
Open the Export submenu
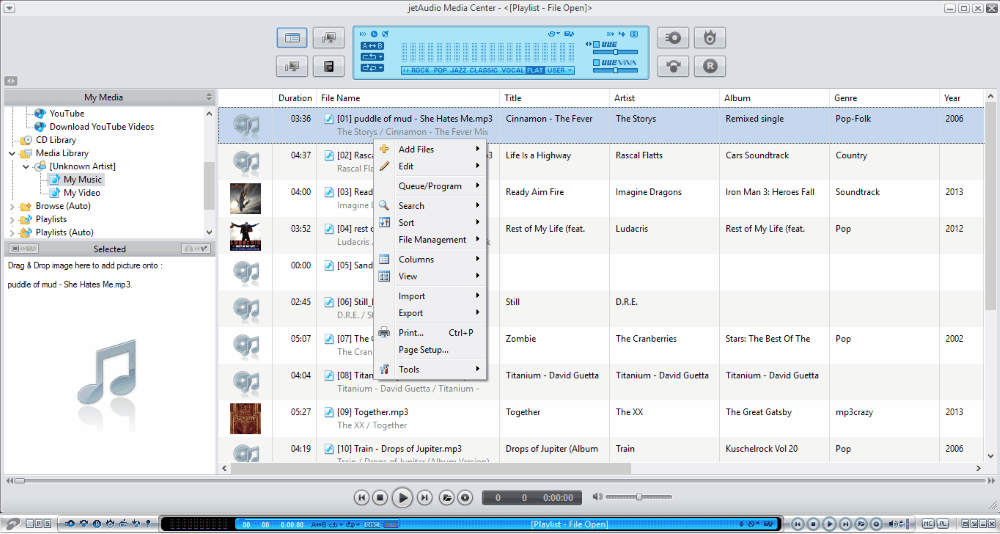point(430,313)
